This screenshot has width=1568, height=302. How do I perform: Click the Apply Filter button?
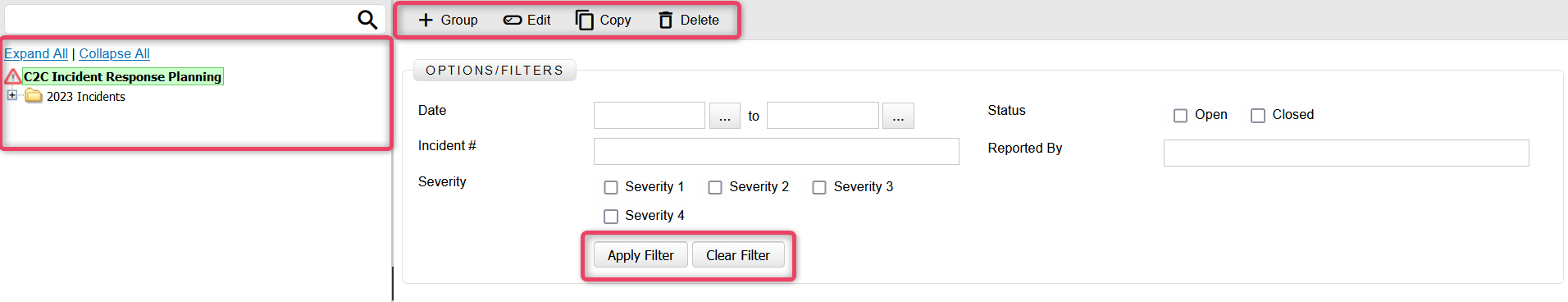(640, 255)
